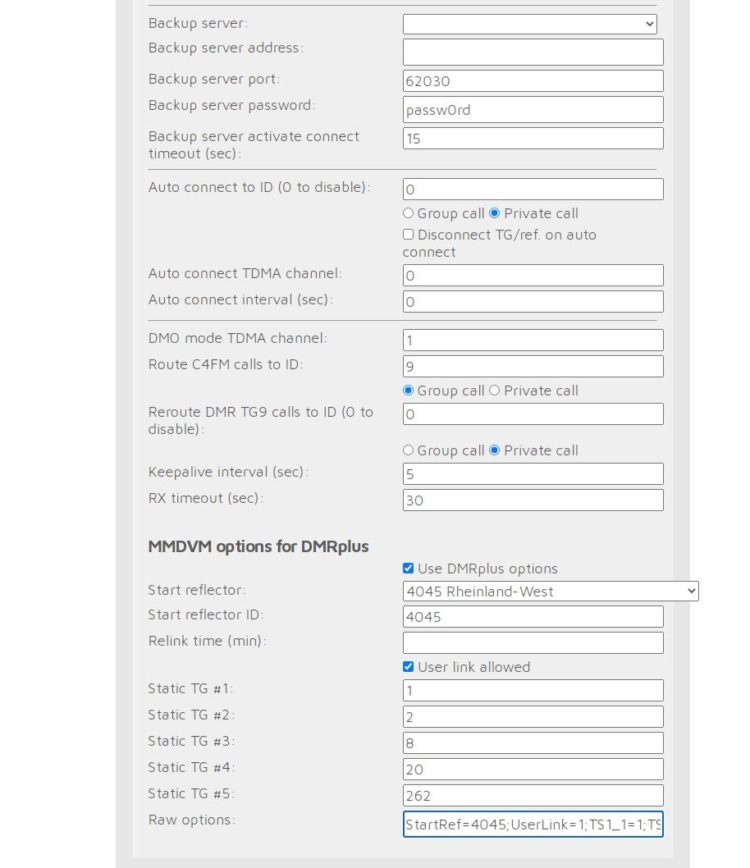Edit the Static TG #3 value
The image size is (750, 868).
[x=532, y=742]
